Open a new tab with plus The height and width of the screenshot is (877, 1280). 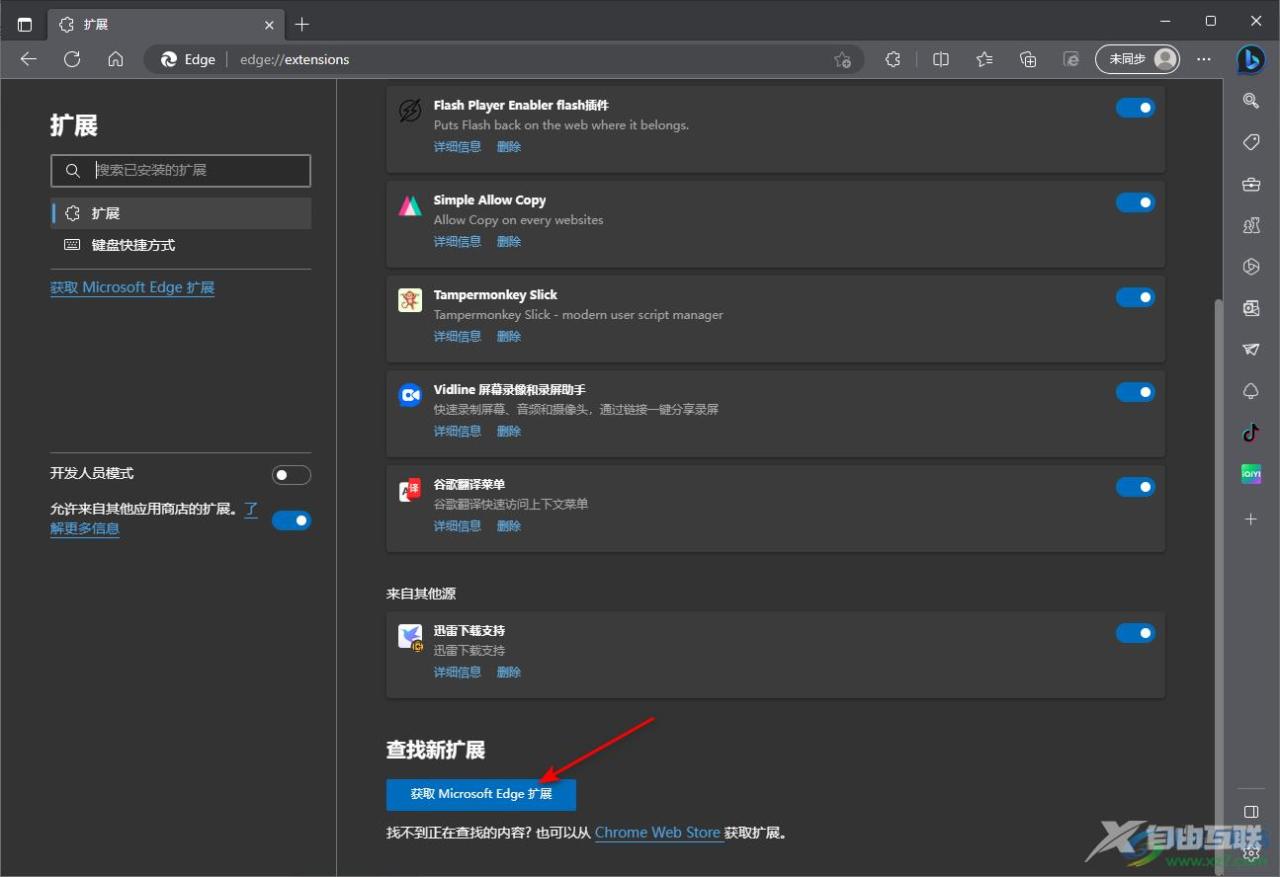click(x=302, y=24)
